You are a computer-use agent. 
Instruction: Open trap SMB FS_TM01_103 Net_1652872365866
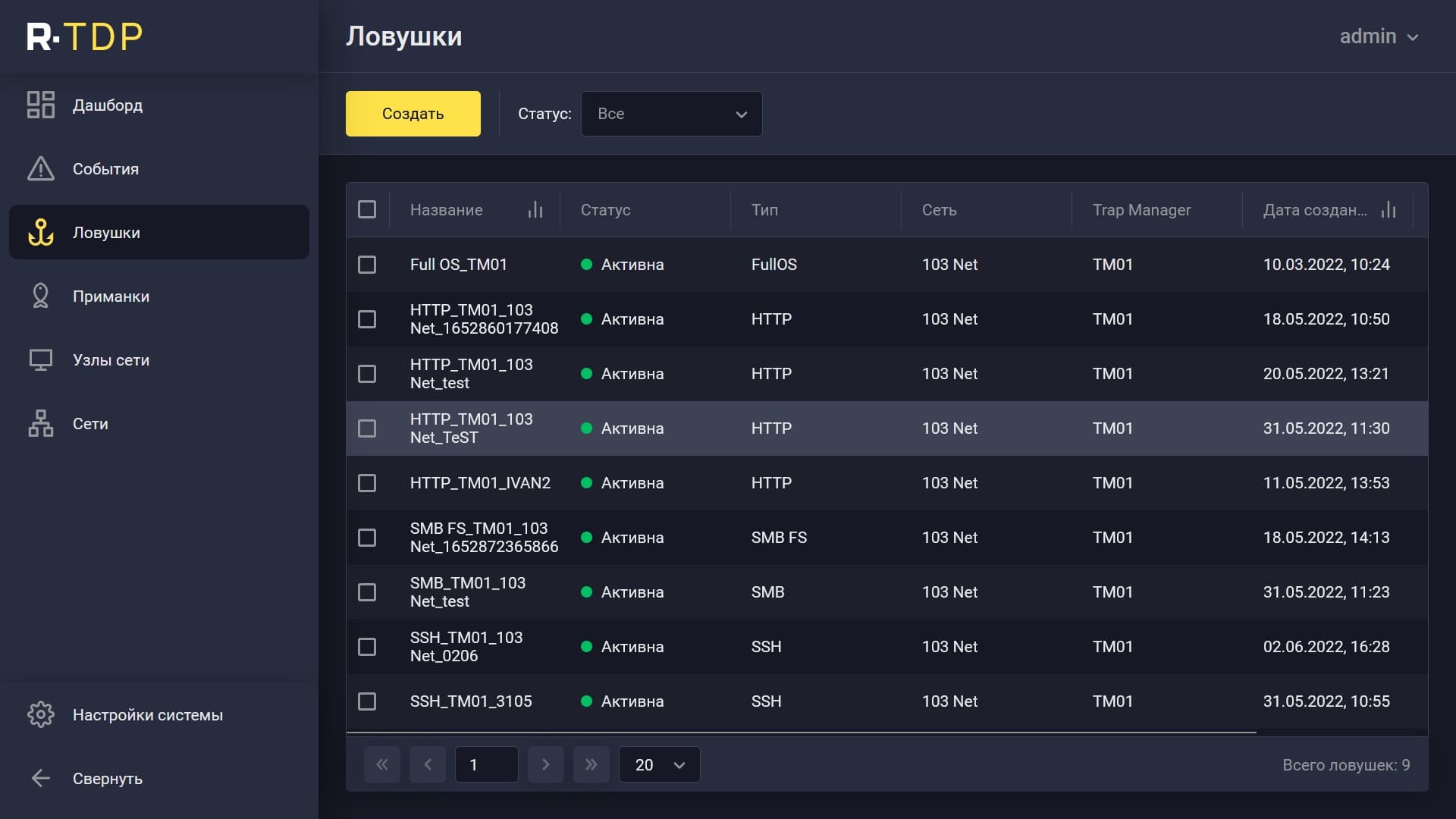[484, 538]
